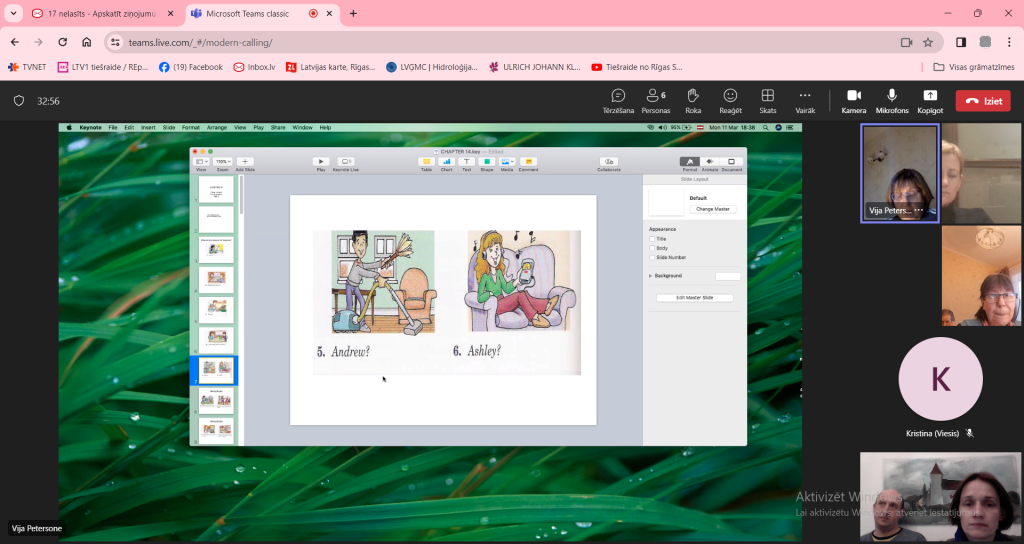Image resolution: width=1024 pixels, height=544 pixels.
Task: Click Keynote Live in the toolbar
Action: [345, 162]
